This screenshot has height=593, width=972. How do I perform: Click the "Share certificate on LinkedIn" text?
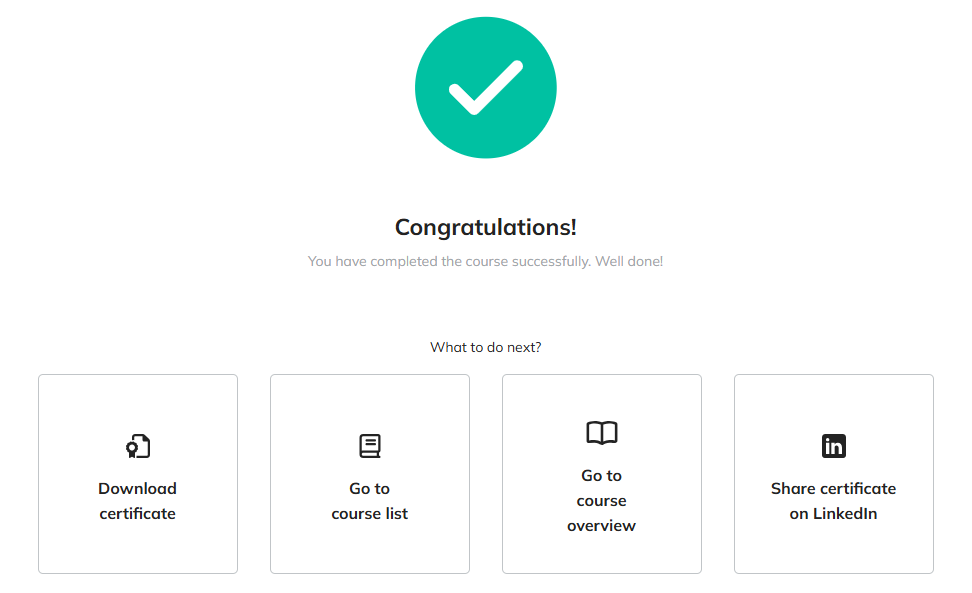click(833, 500)
